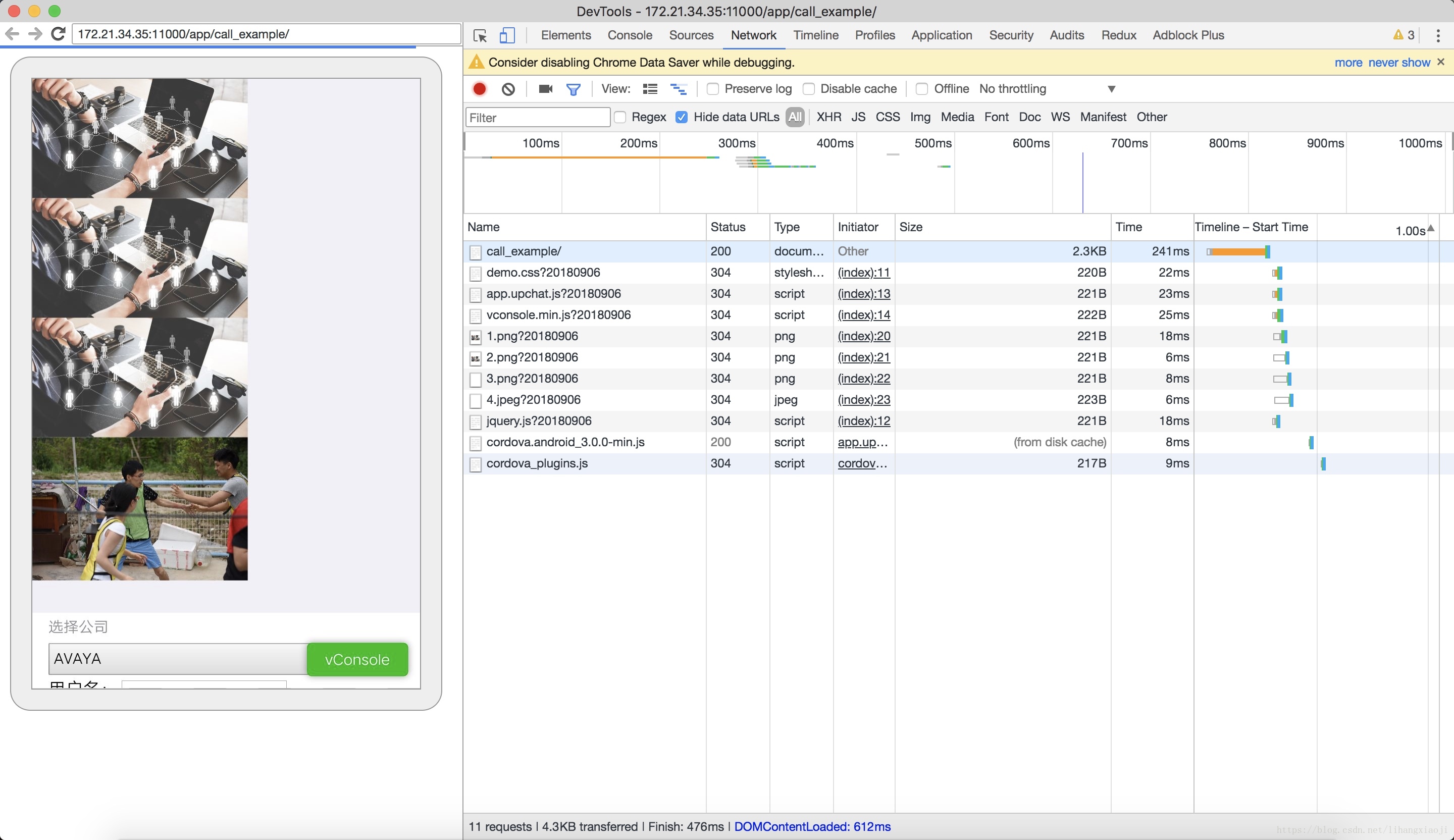This screenshot has width=1454, height=840.
Task: Open initiator link (index):11
Action: [x=863, y=272]
